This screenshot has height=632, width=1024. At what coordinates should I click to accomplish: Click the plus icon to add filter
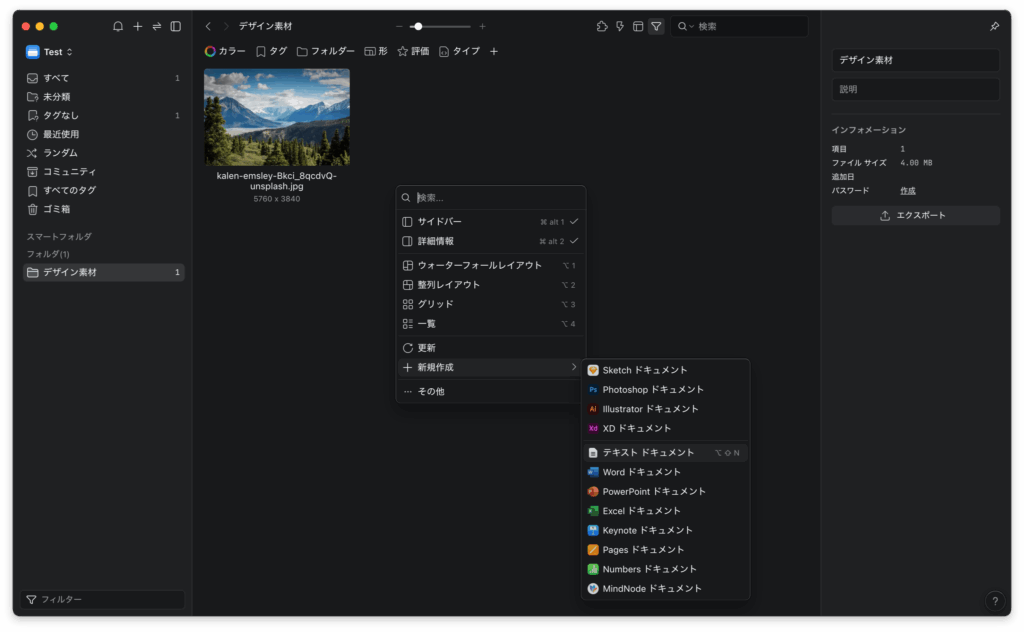click(x=494, y=51)
